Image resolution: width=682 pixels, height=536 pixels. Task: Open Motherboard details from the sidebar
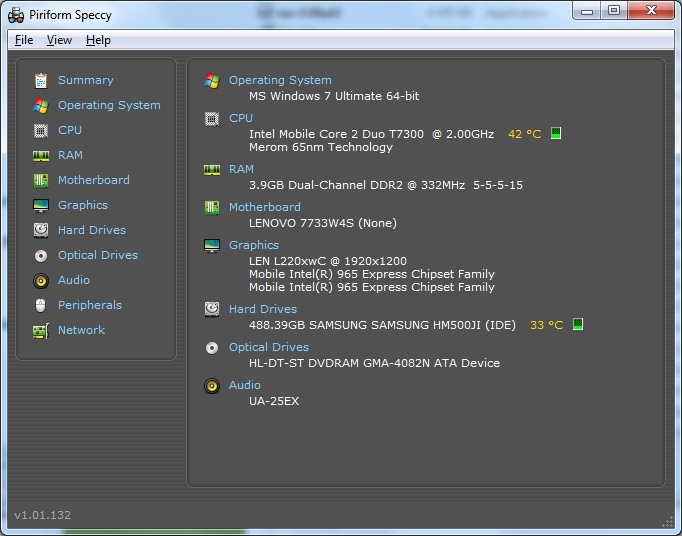click(x=94, y=180)
